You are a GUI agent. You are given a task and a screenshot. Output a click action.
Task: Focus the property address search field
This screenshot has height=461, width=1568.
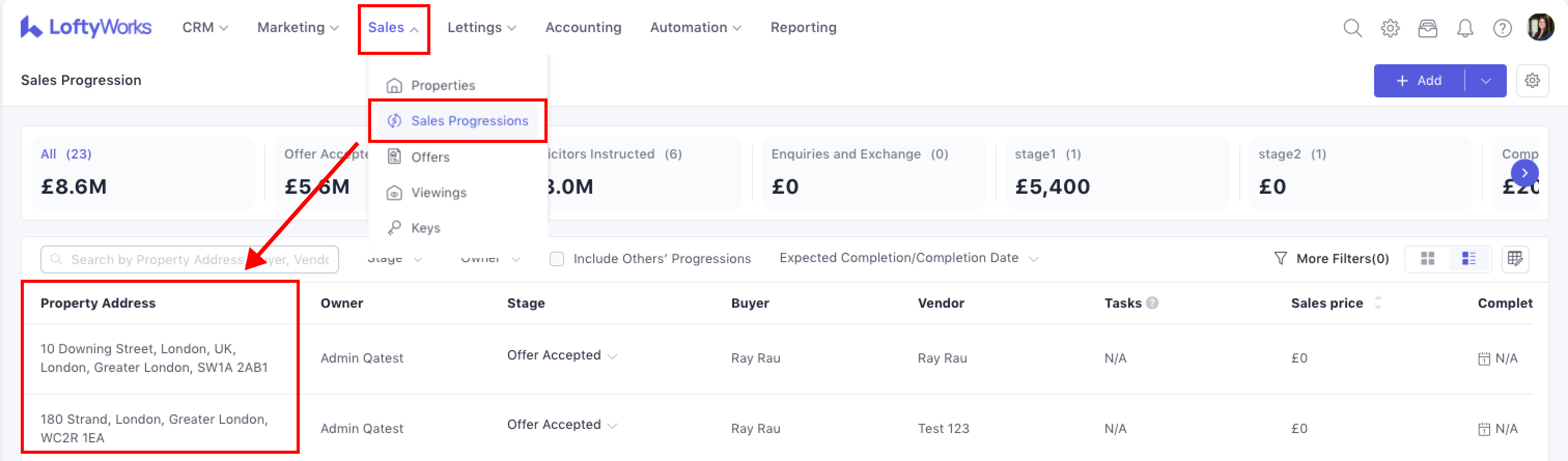[195, 260]
